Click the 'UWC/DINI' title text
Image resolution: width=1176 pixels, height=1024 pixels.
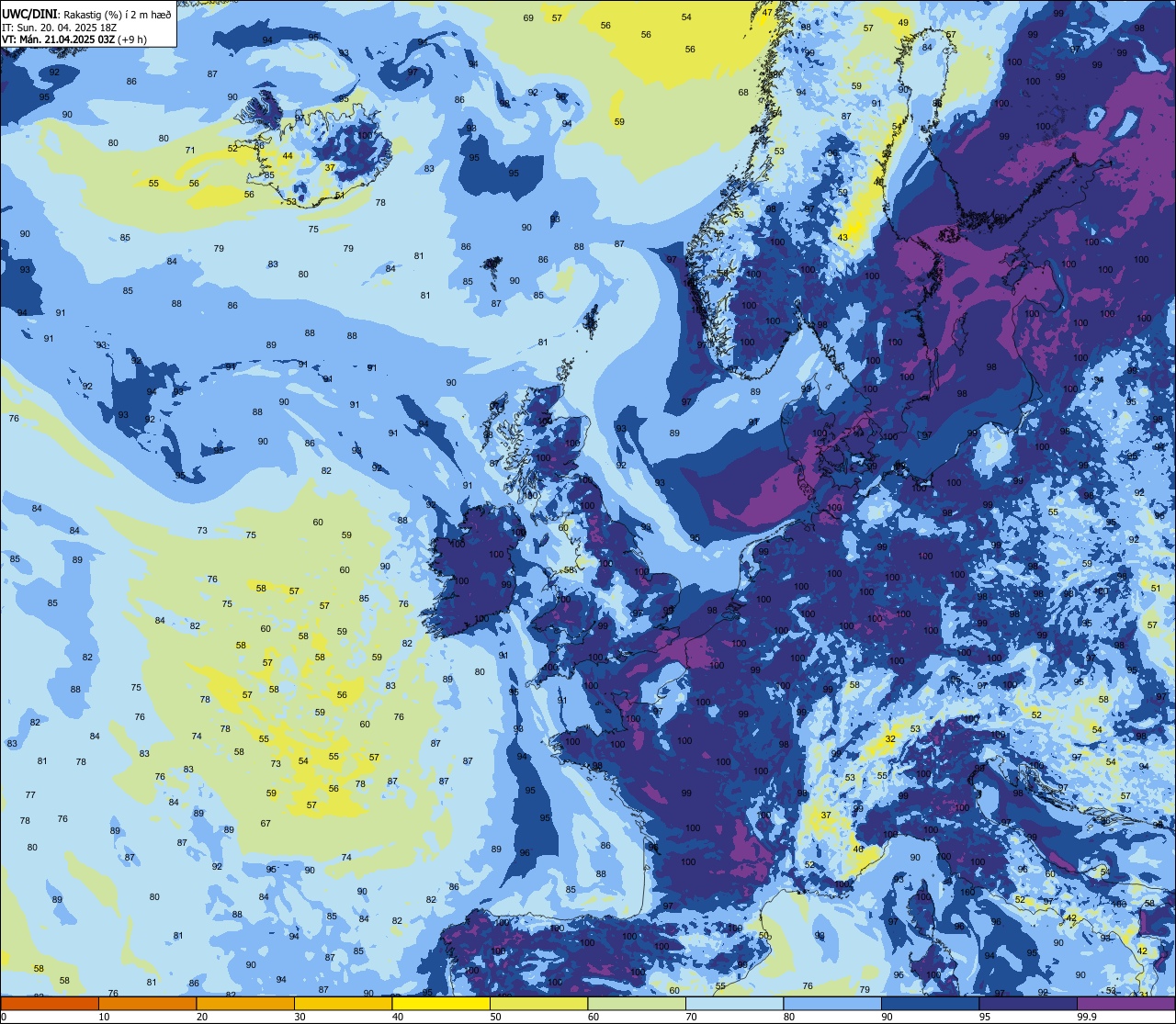[29, 14]
